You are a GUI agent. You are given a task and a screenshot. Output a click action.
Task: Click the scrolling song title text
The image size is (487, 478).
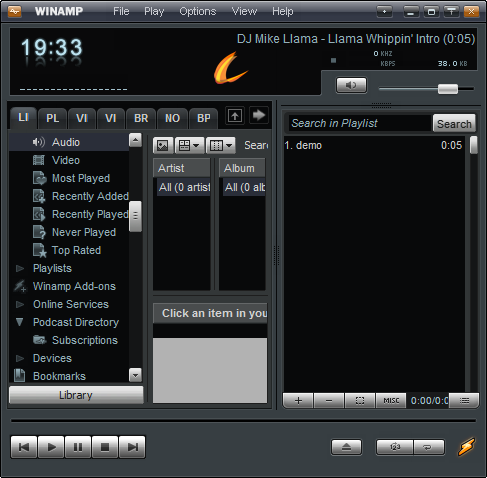coord(356,39)
